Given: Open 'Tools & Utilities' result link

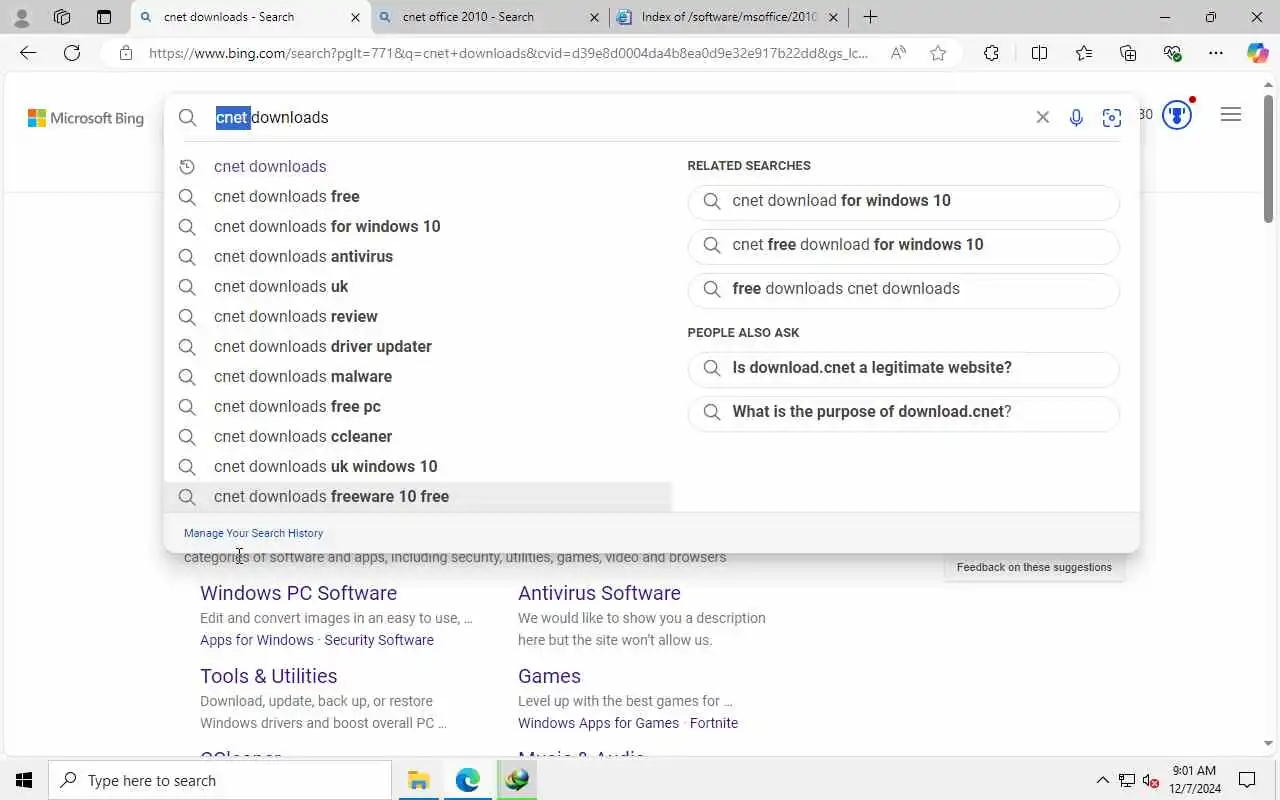Looking at the screenshot, I should (x=268, y=676).
